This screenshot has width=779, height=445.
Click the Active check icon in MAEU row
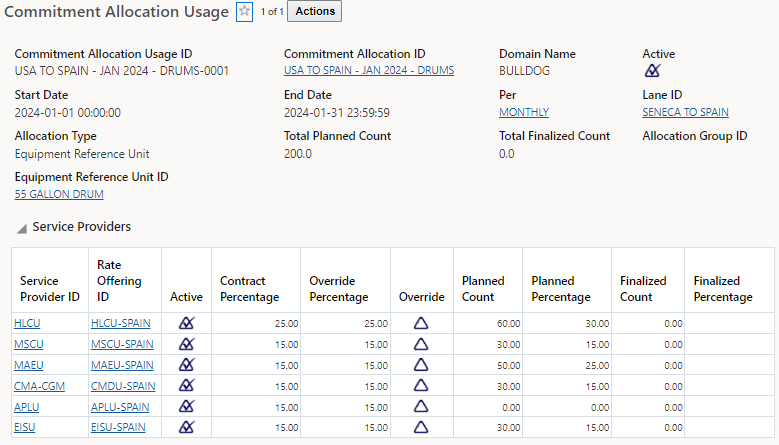click(x=187, y=365)
